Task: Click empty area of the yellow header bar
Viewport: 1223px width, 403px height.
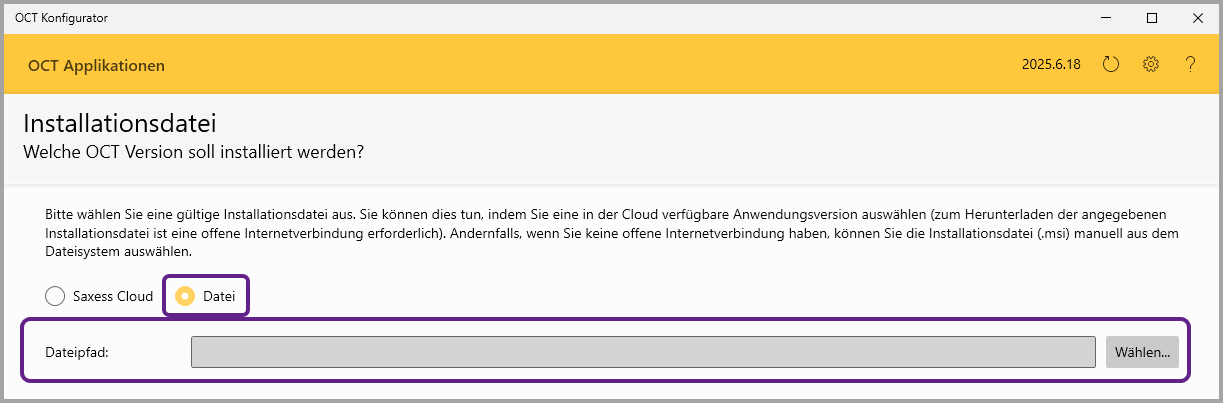Action: (x=600, y=65)
